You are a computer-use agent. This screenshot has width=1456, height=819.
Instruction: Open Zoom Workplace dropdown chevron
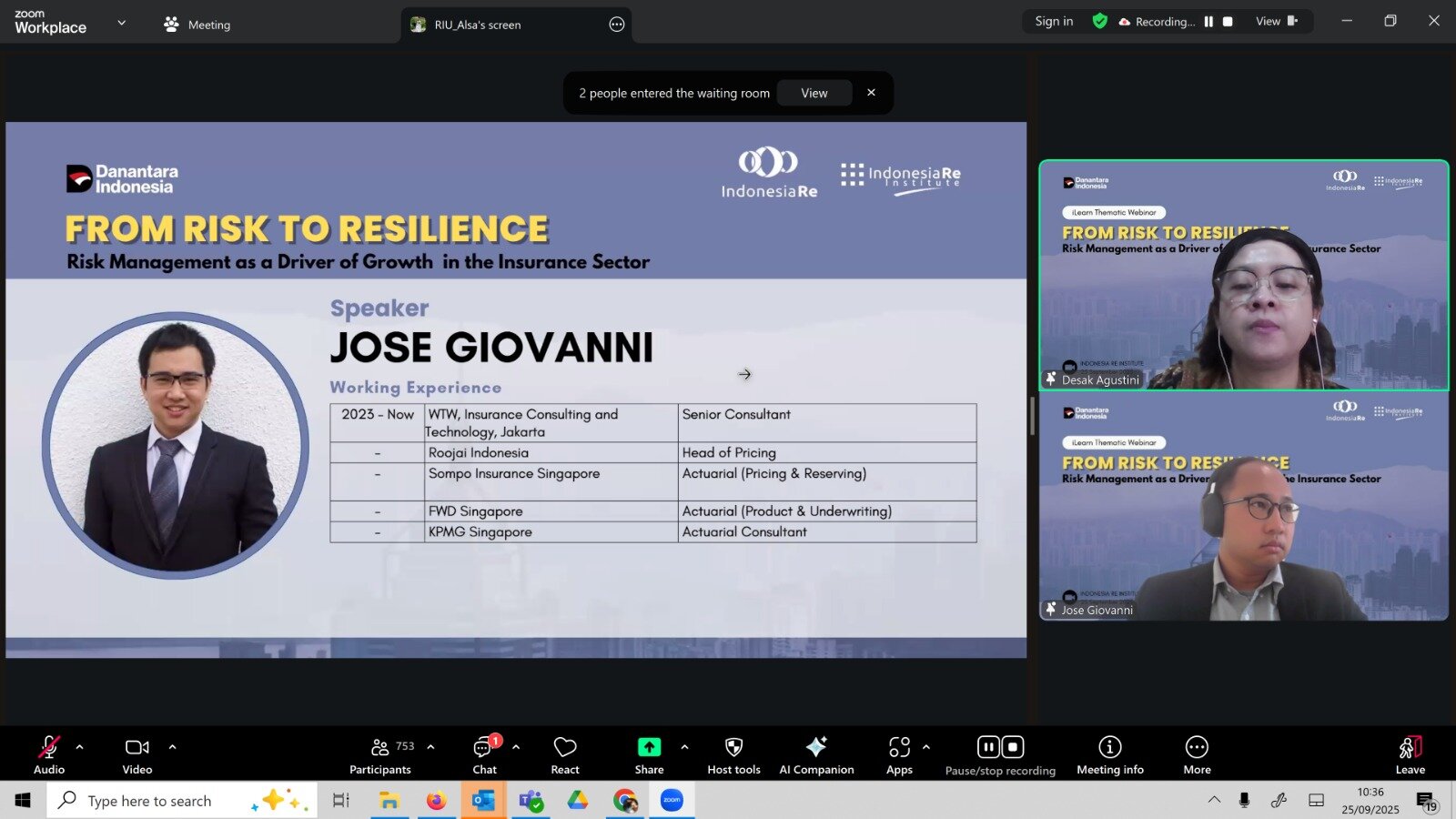click(x=122, y=23)
